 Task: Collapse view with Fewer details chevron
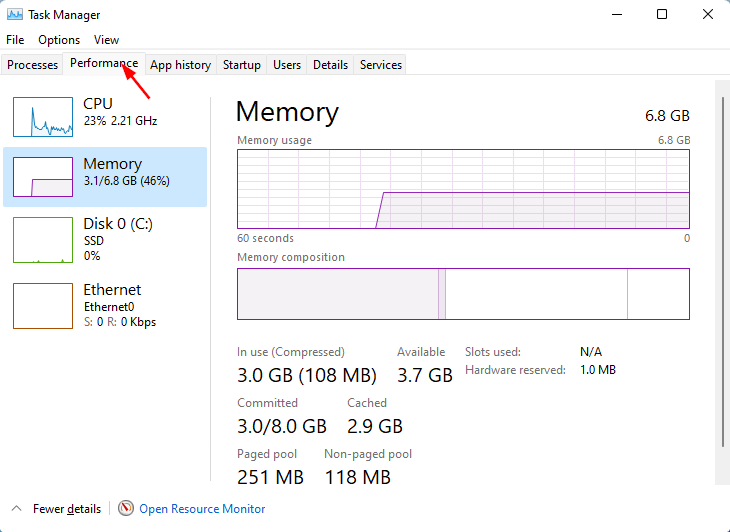click(x=15, y=509)
